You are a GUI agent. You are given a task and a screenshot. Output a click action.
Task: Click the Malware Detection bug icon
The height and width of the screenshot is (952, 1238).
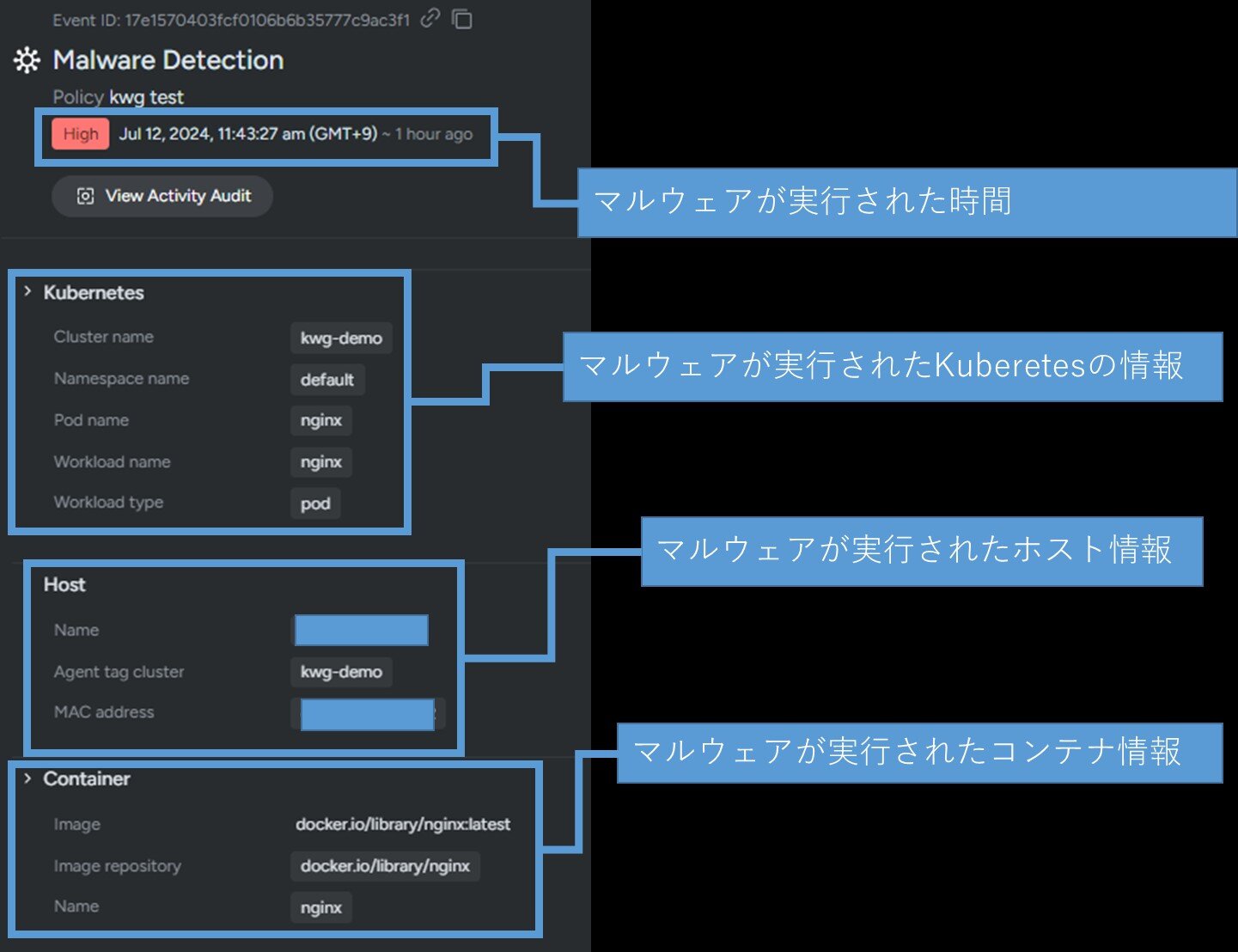(x=27, y=60)
